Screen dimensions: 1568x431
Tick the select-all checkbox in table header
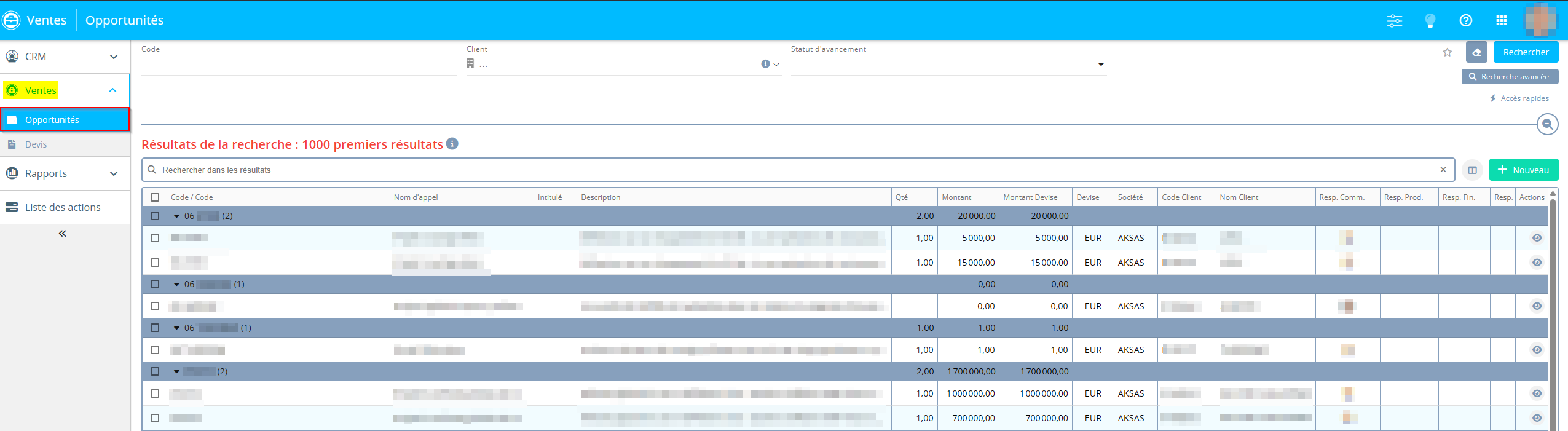point(155,197)
